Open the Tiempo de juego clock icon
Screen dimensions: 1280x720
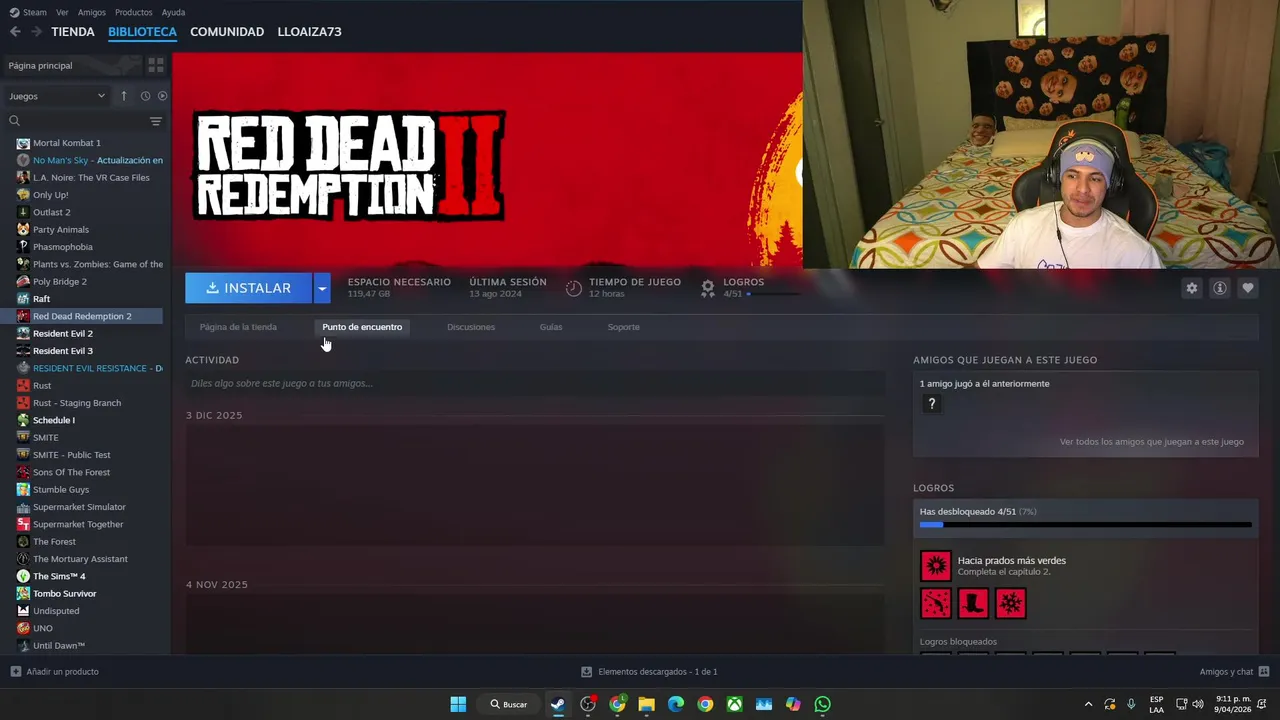(x=573, y=288)
